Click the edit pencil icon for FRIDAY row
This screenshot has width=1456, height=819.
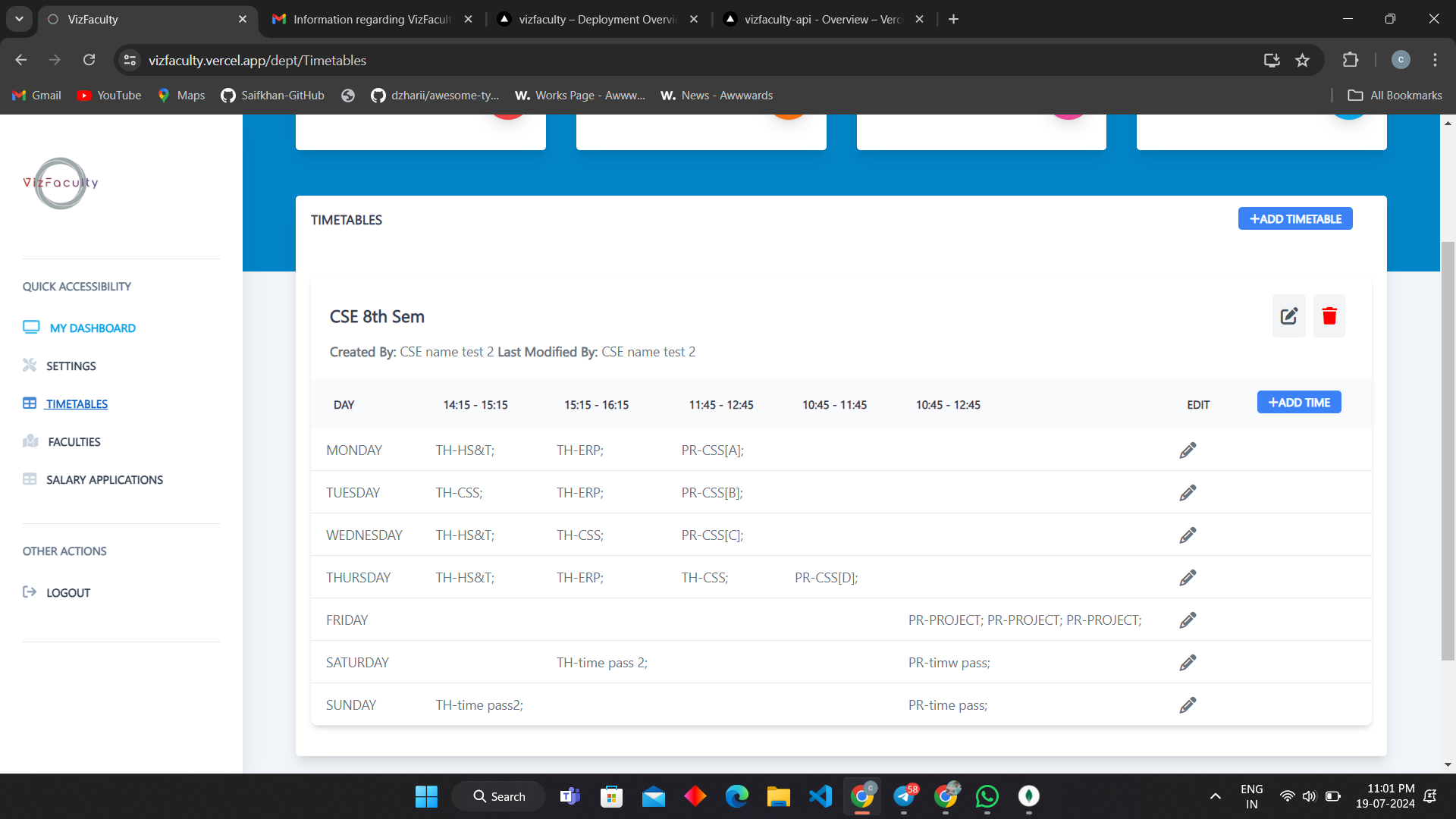(1188, 620)
